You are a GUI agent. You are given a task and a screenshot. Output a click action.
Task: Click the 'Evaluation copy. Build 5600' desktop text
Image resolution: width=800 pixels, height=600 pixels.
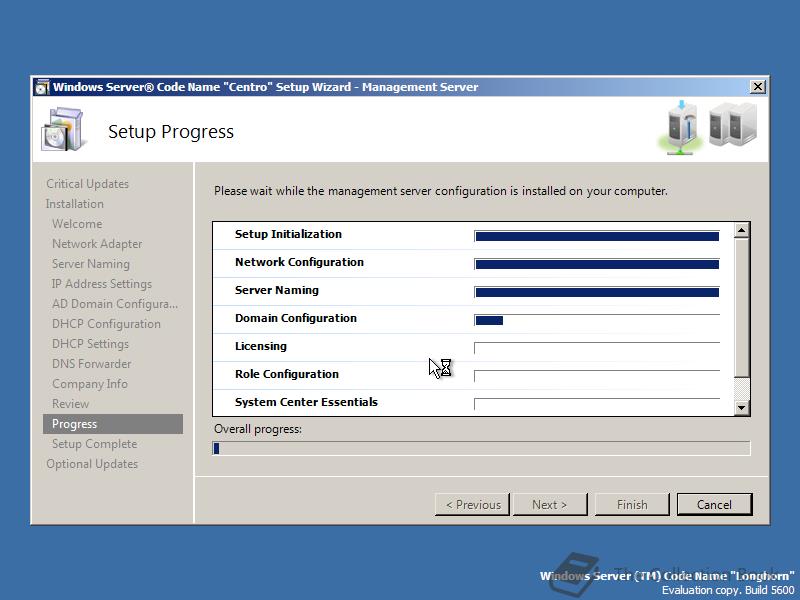pyautogui.click(x=728, y=590)
